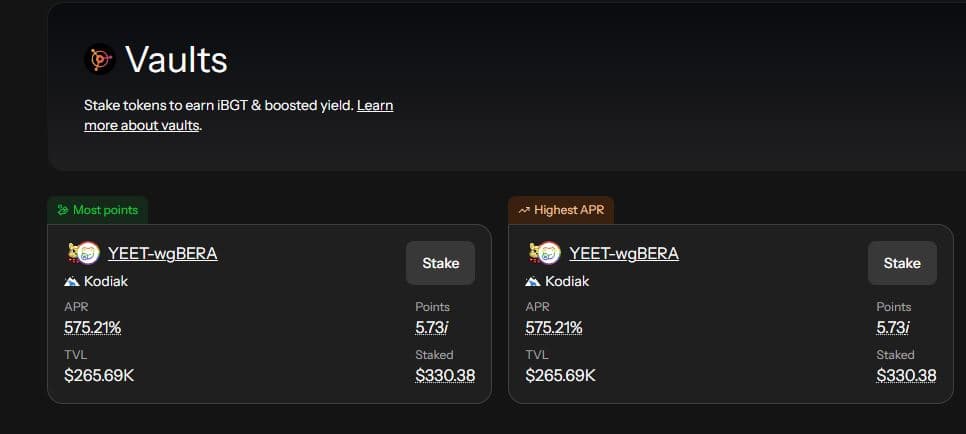Click the Kodiak logo icon in the Highest APR card
966x434 pixels.
pyautogui.click(x=533, y=281)
